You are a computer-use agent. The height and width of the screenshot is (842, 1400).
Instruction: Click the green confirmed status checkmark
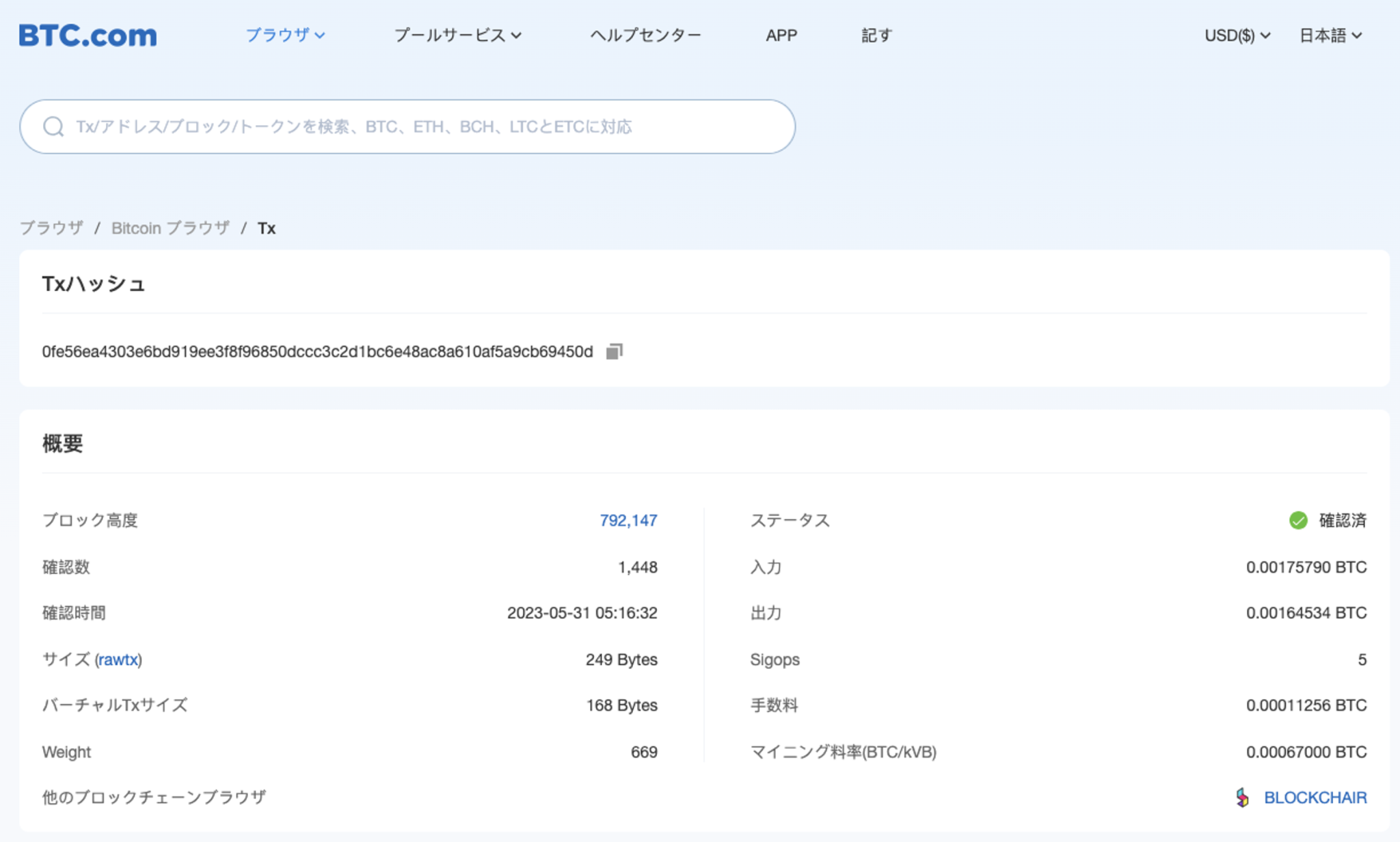click(x=1298, y=520)
